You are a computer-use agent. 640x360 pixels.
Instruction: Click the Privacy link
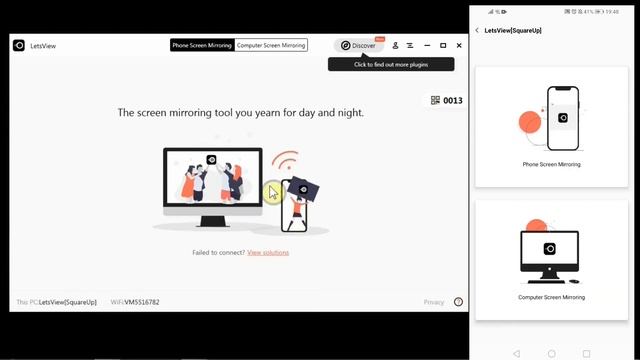433,302
